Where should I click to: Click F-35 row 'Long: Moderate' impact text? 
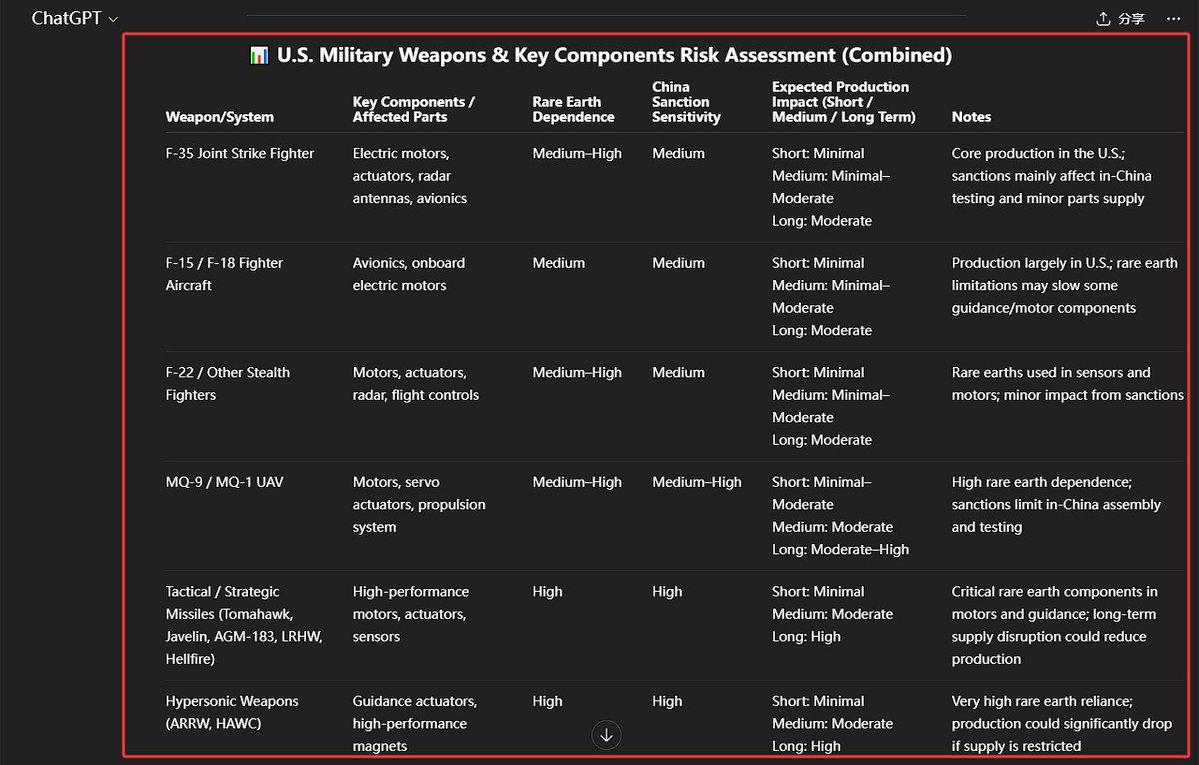click(822, 220)
